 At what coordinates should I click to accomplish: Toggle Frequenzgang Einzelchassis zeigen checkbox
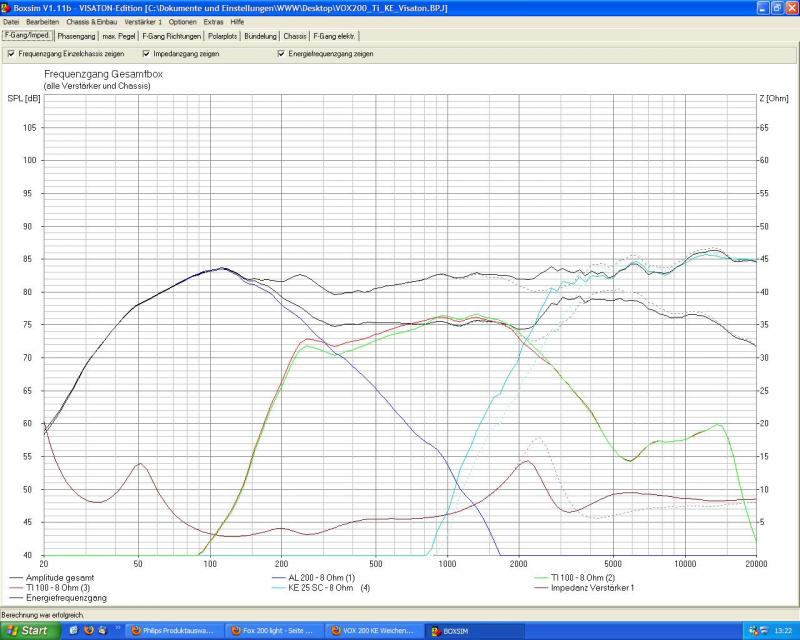click(x=11, y=54)
